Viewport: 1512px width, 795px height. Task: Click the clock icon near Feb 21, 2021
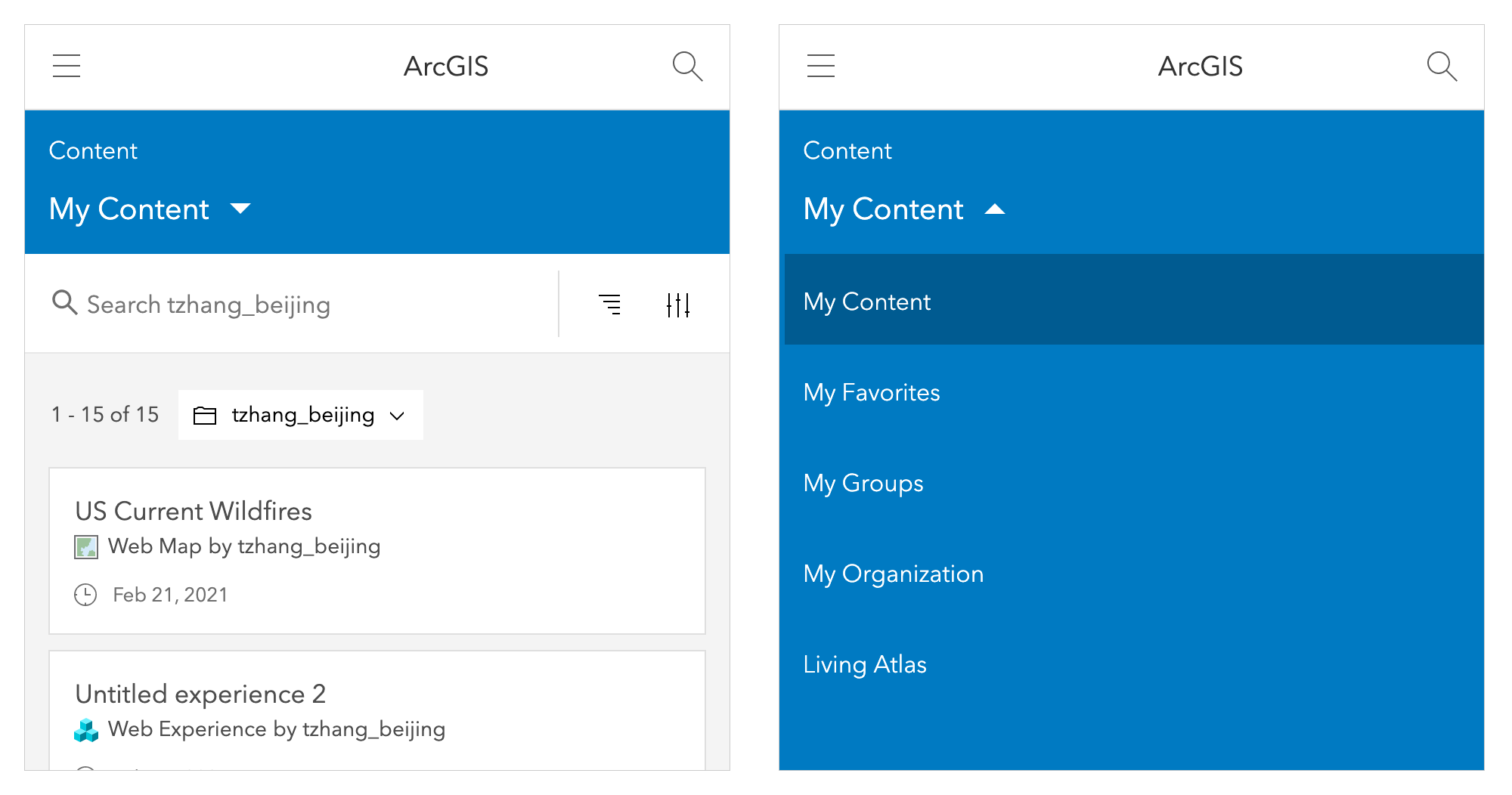[85, 595]
